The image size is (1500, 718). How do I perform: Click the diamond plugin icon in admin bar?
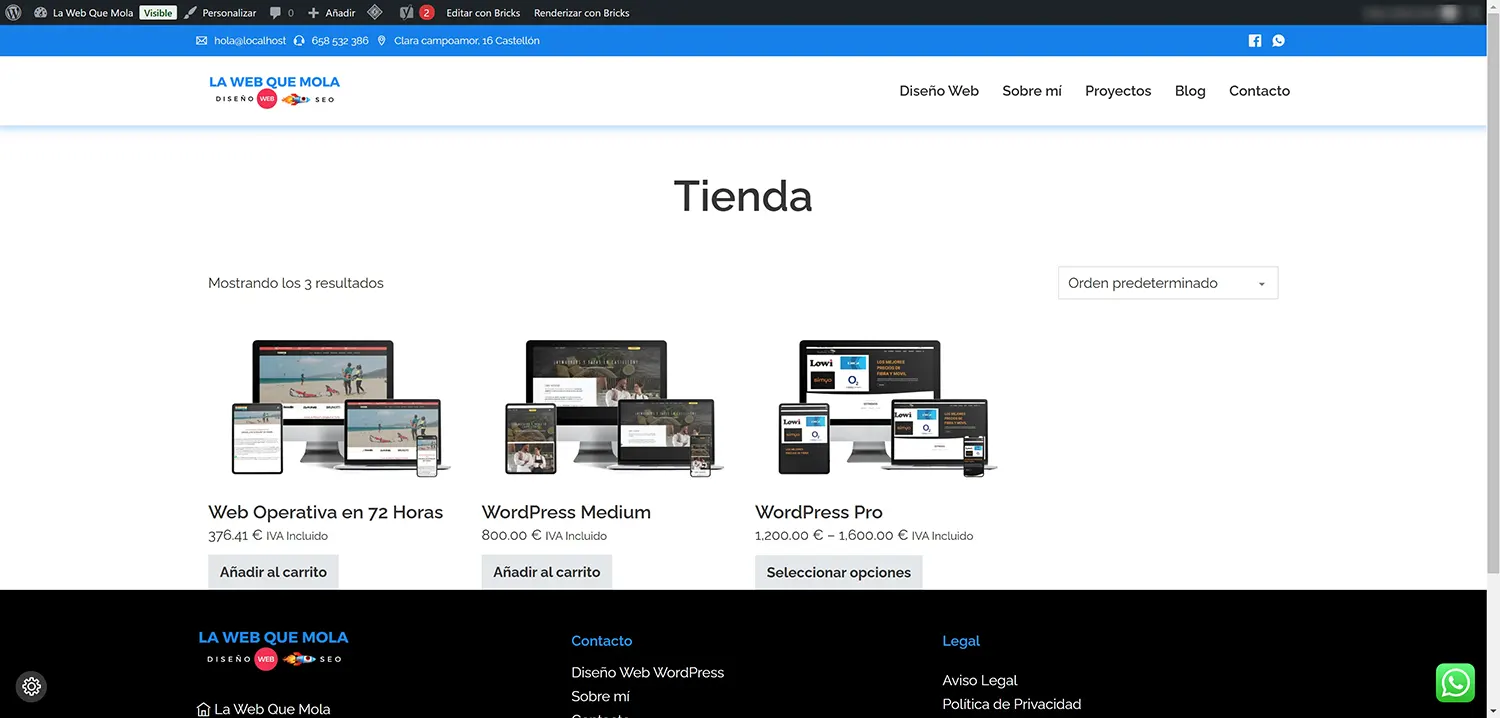(x=374, y=13)
